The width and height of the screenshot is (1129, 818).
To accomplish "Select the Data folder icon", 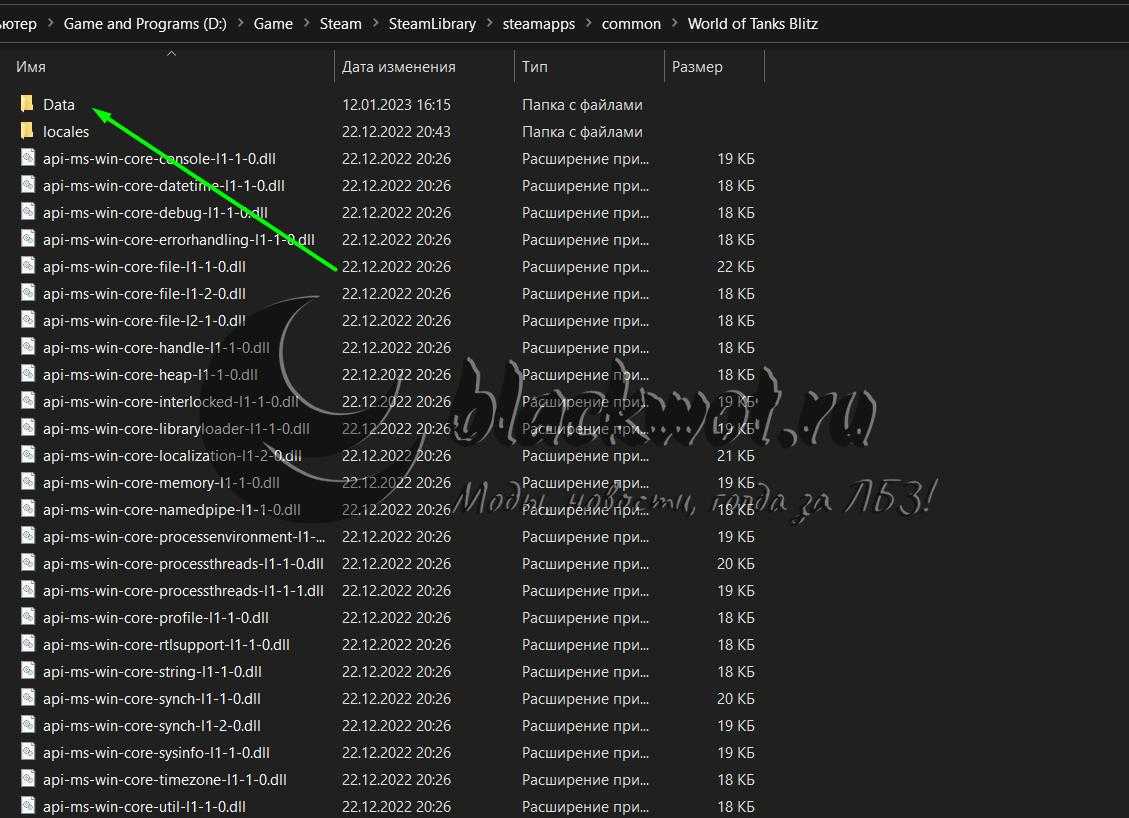I will (27, 104).
